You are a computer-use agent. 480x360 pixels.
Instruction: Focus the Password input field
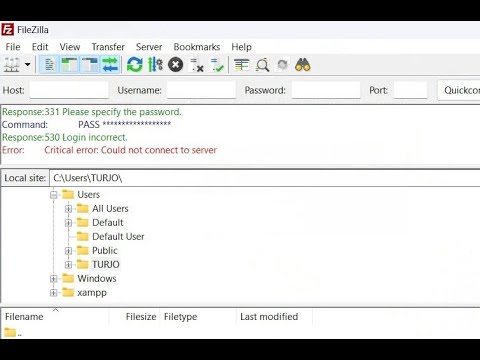(326, 90)
